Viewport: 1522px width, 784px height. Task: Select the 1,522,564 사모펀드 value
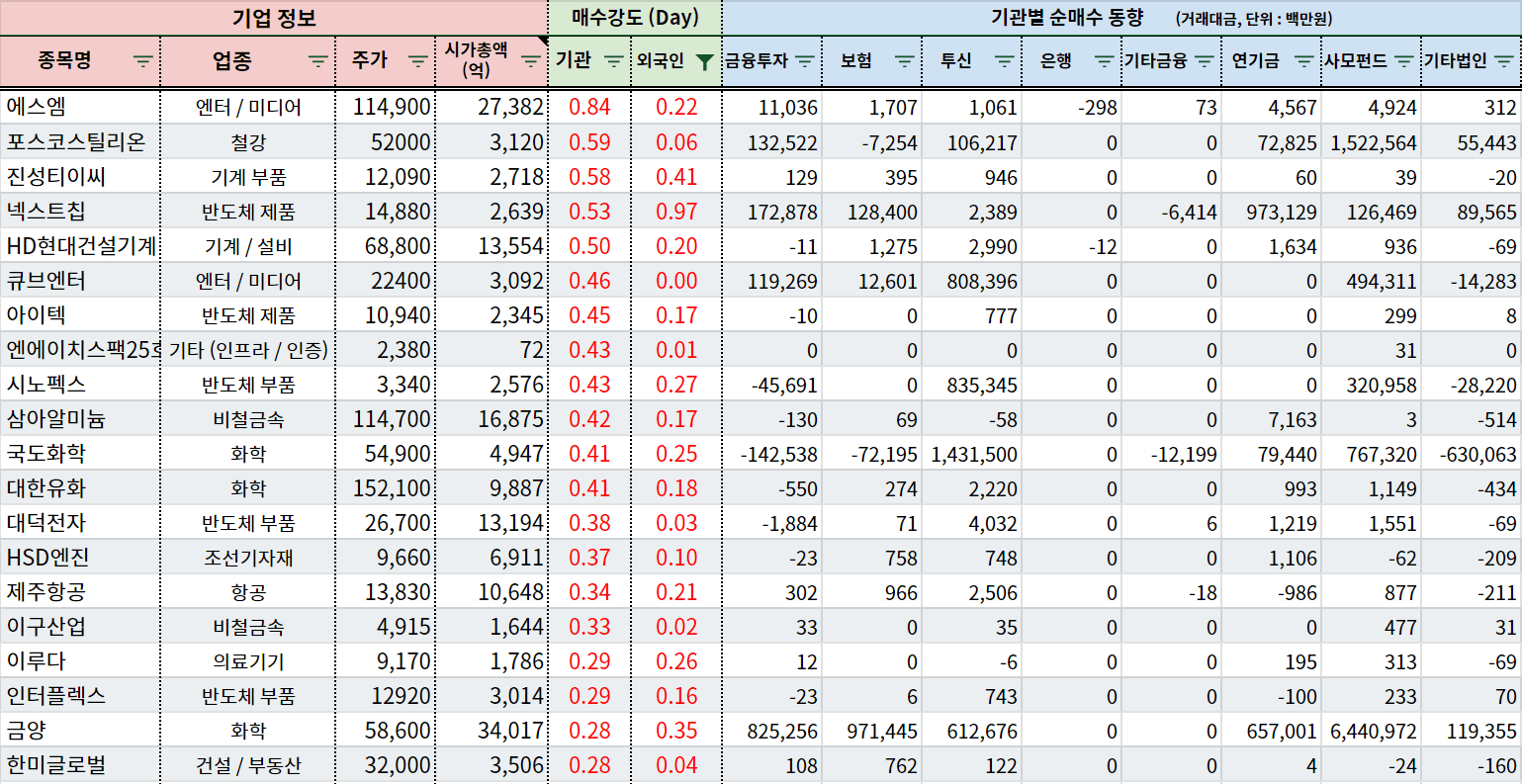coord(1372,141)
